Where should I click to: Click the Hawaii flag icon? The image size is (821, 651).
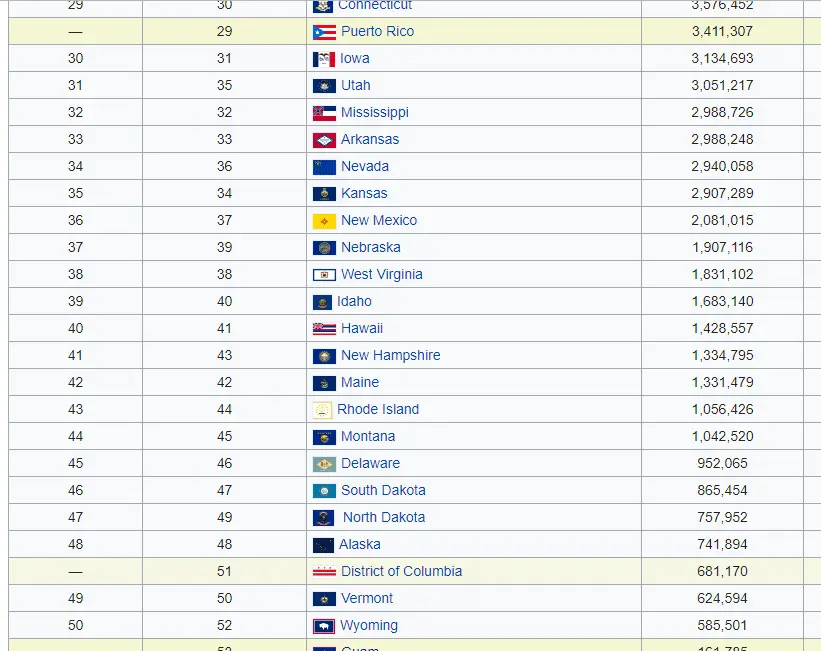coord(324,329)
